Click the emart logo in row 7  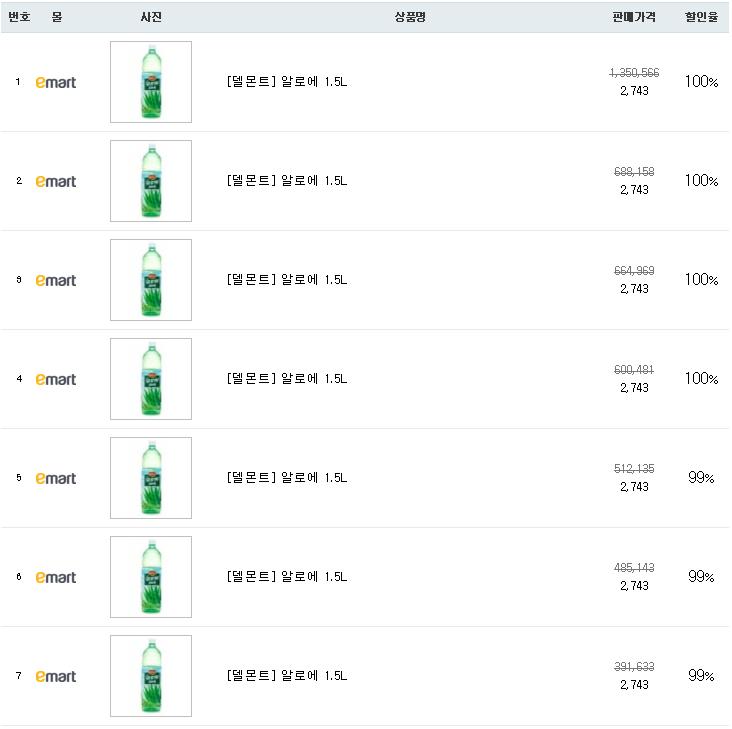pos(56,676)
